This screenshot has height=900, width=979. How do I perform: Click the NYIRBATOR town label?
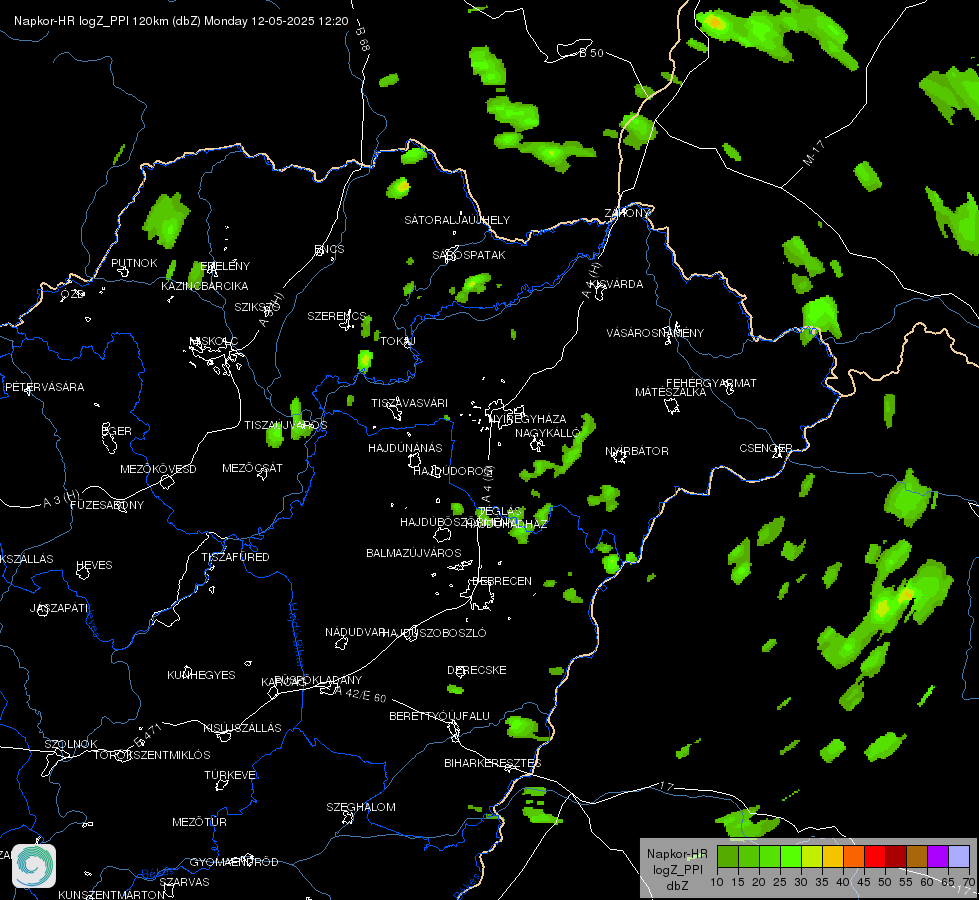[x=637, y=451]
